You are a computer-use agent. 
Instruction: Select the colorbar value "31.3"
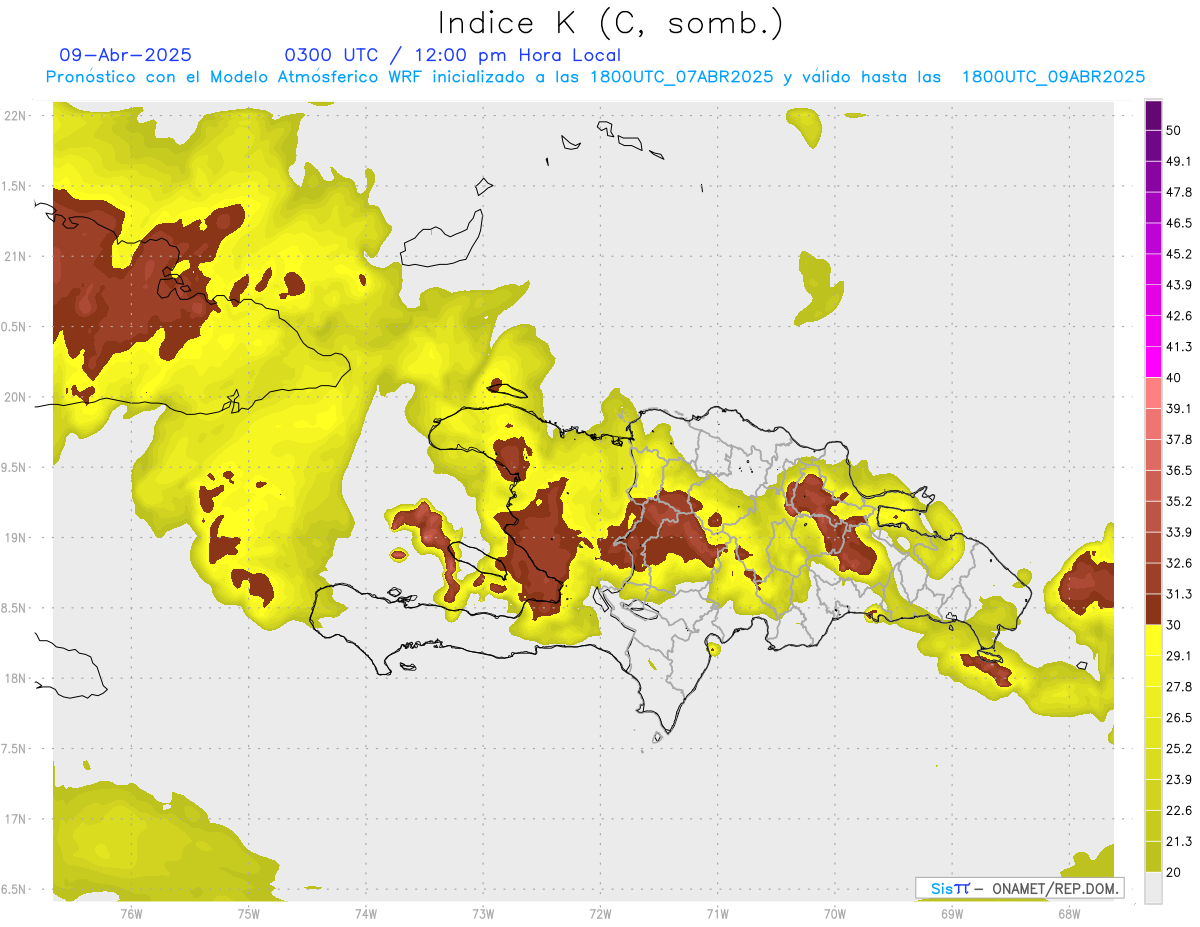[x=1179, y=594]
